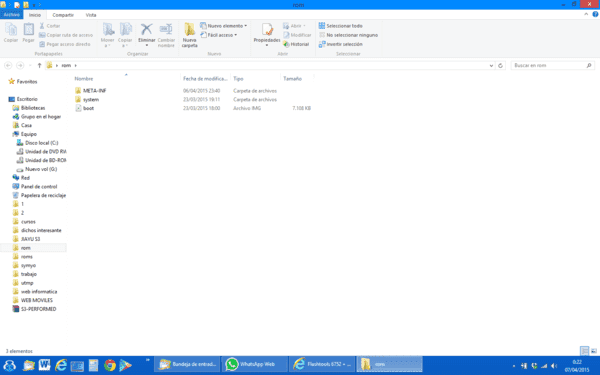Screen dimensions: 600x375
Task: Click Seleccionar todo
Action: (341, 26)
